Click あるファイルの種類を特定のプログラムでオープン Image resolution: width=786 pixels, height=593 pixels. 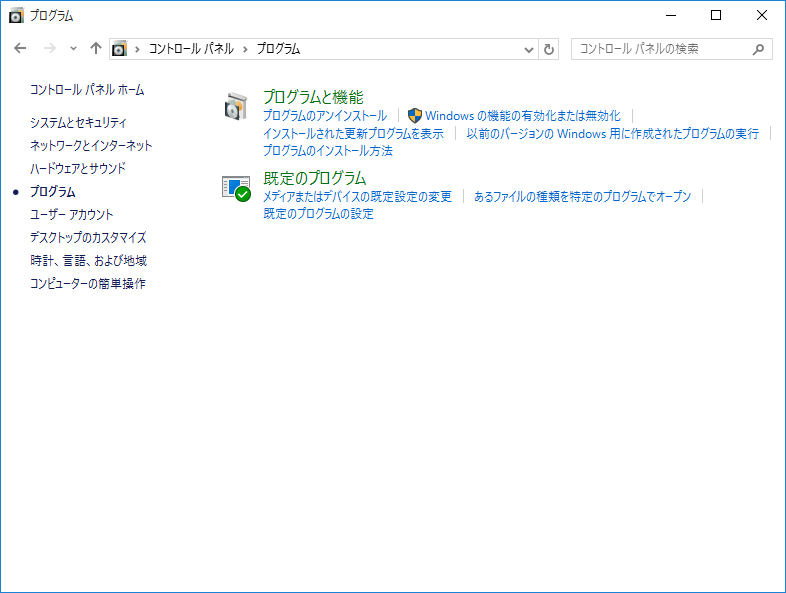(x=582, y=196)
